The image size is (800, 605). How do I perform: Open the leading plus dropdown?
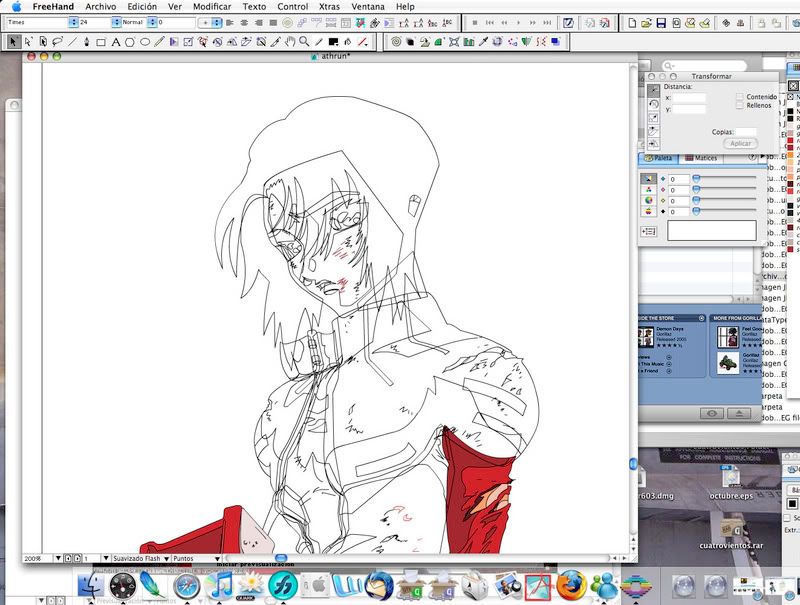click(216, 22)
